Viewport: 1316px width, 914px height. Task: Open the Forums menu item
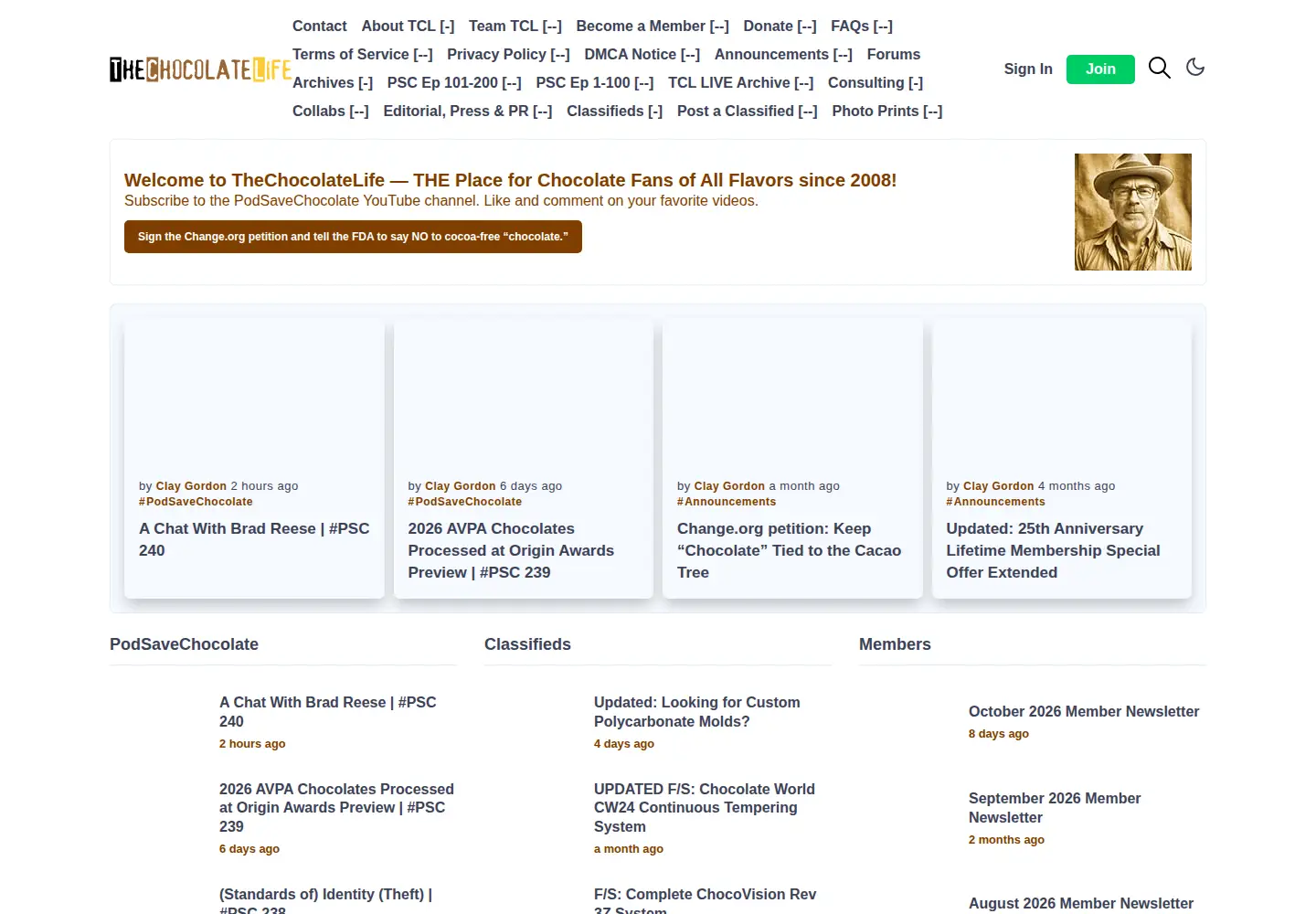(x=894, y=55)
